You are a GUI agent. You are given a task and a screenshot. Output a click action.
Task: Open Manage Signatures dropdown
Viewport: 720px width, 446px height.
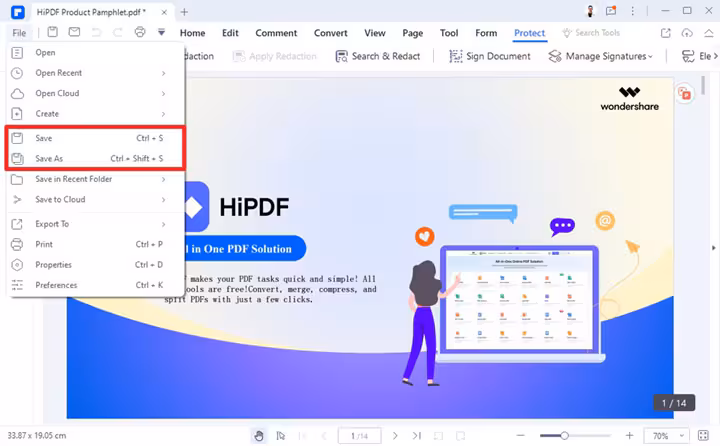[x=600, y=56]
